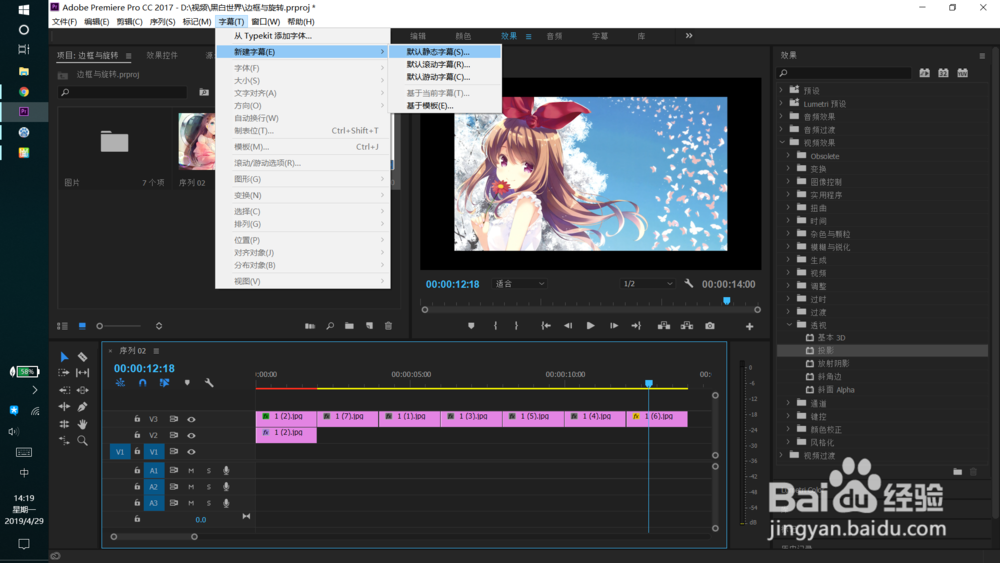Toggle V2 track eye visibility

tap(191, 435)
